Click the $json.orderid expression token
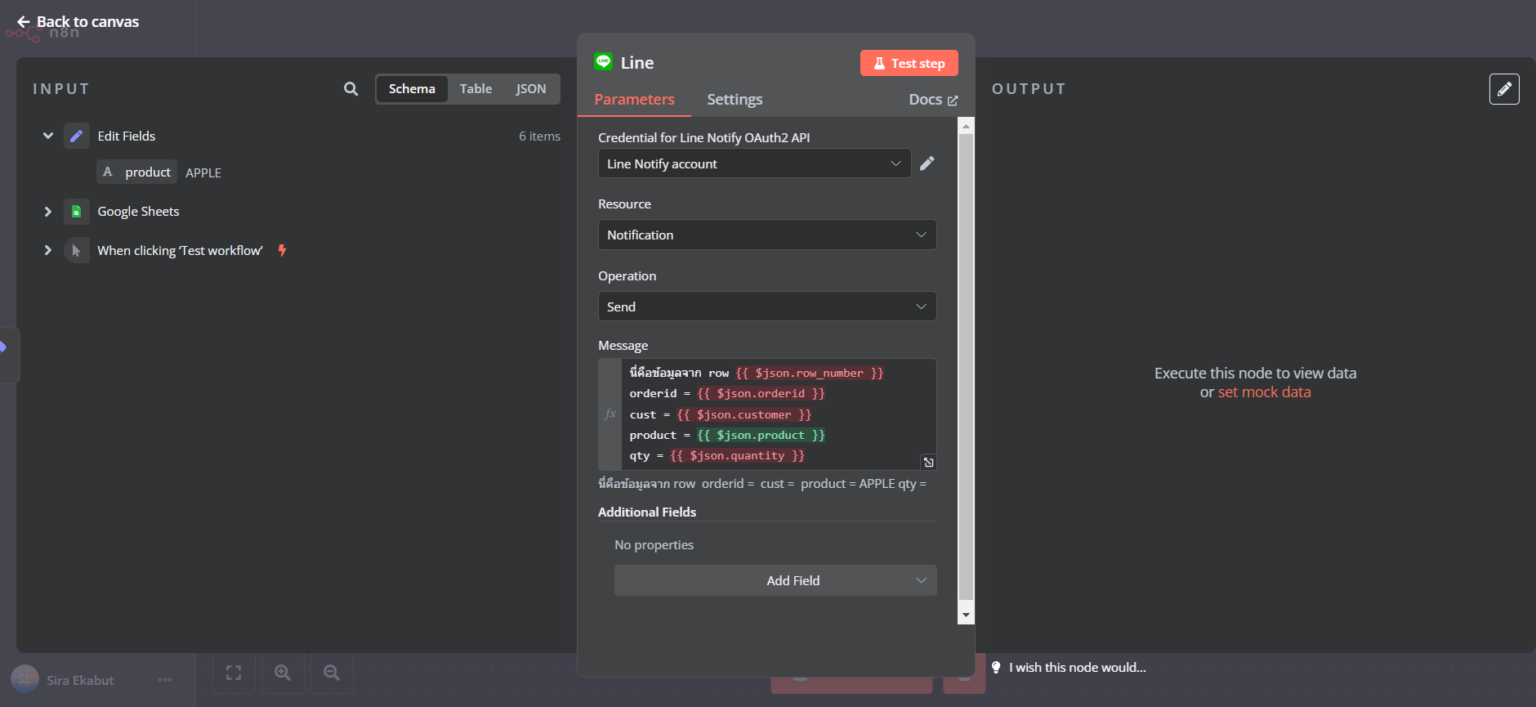This screenshot has height=707, width=1536. coord(762,394)
